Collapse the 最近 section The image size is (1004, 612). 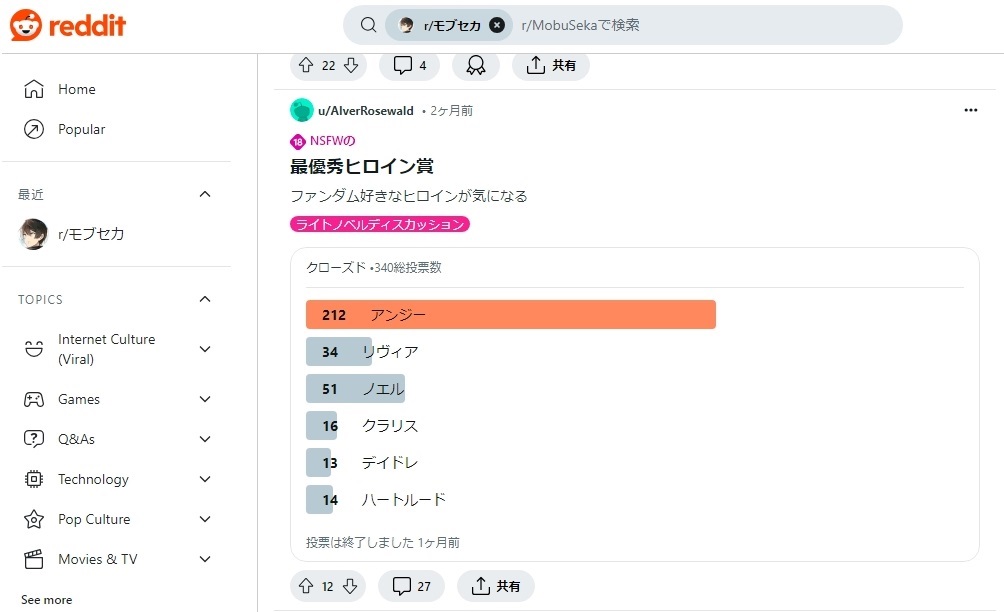[x=205, y=194]
